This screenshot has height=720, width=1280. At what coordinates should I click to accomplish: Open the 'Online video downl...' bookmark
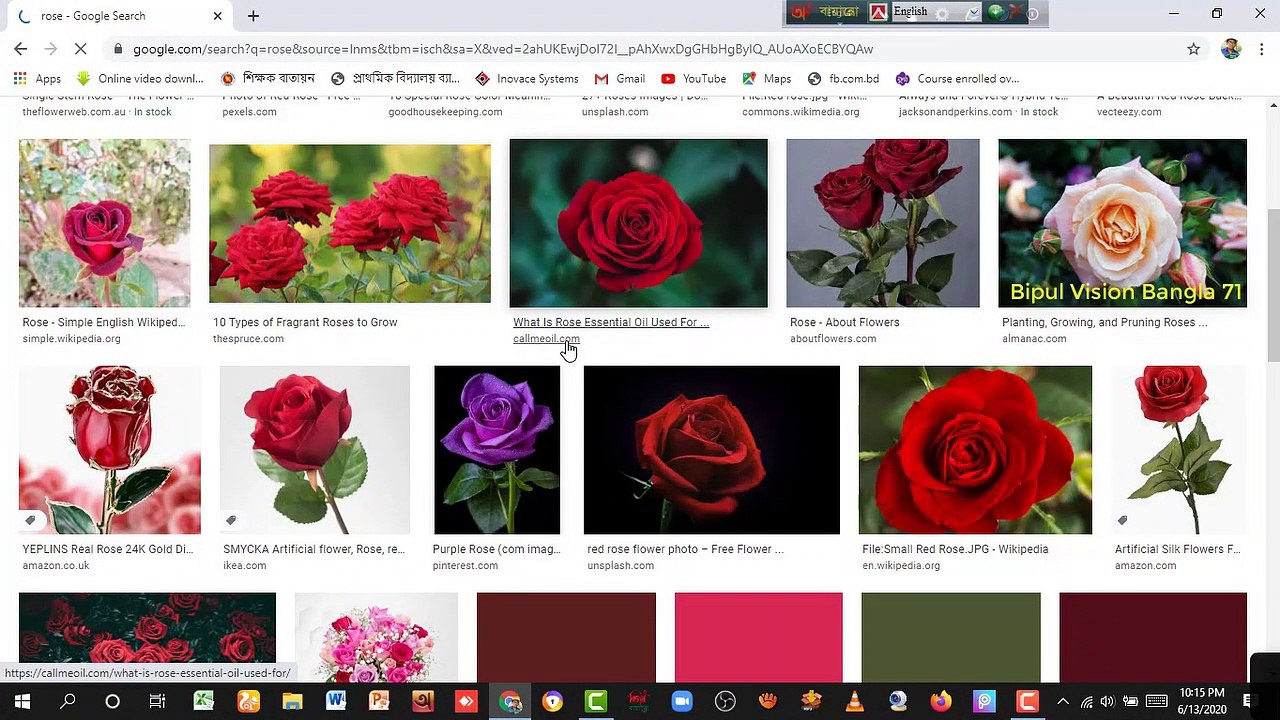140,78
